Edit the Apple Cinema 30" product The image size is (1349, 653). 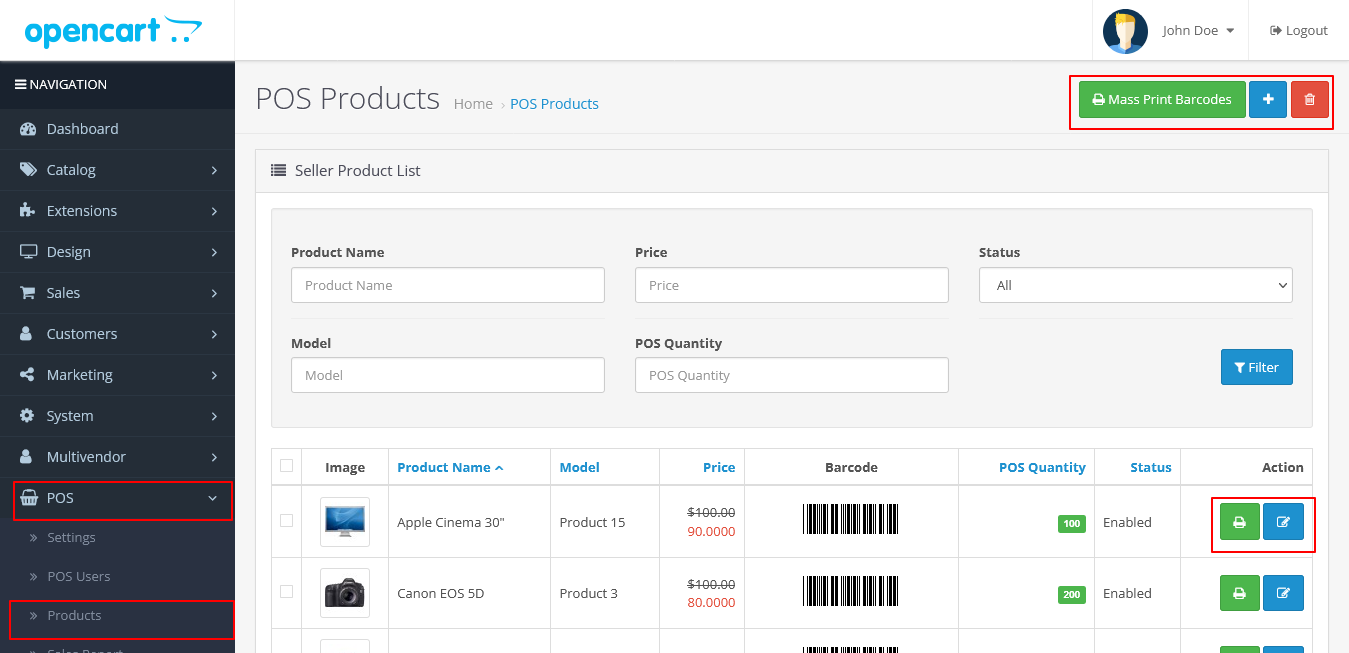(x=1283, y=522)
